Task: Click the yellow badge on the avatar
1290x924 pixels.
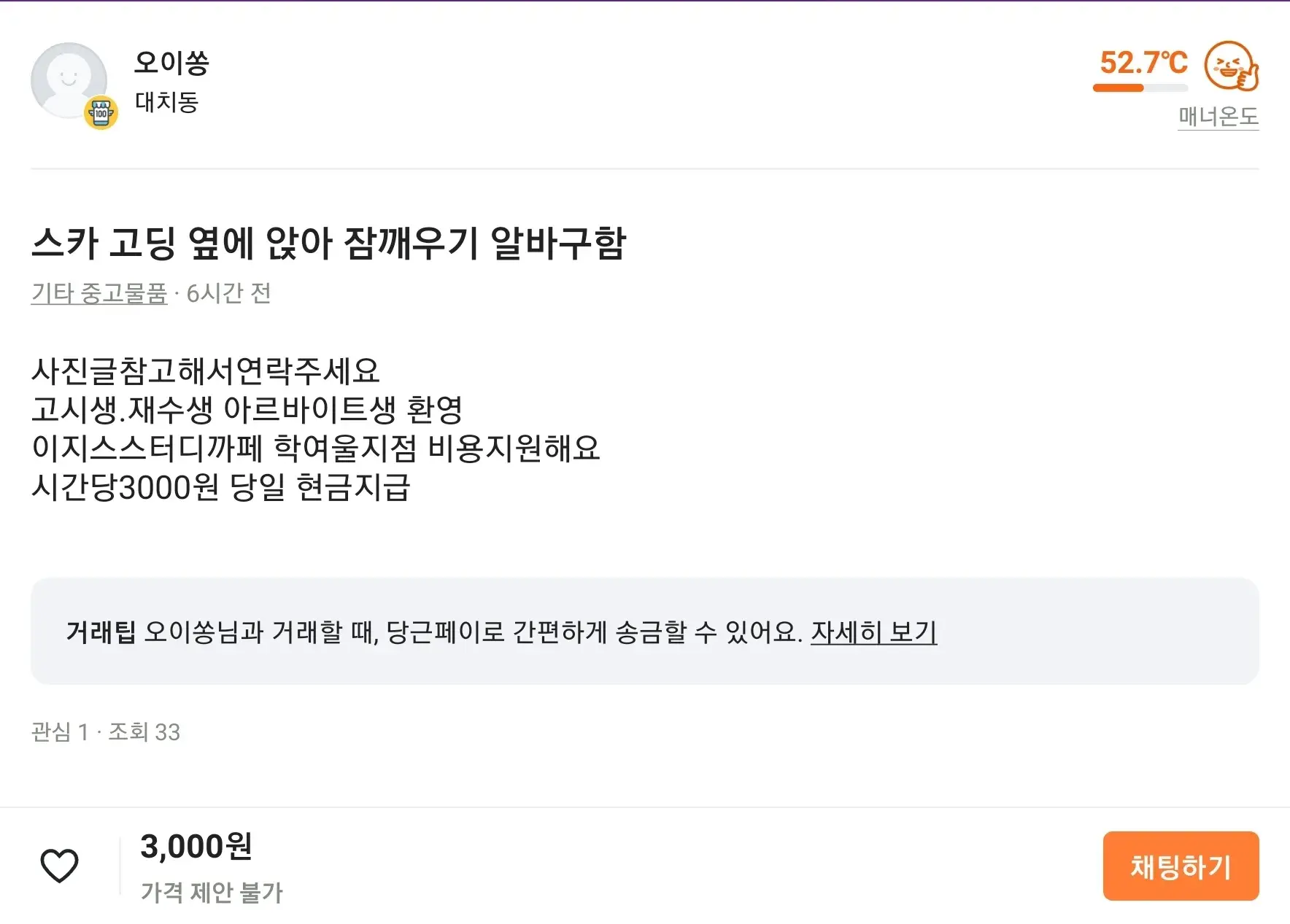Action: tap(101, 113)
